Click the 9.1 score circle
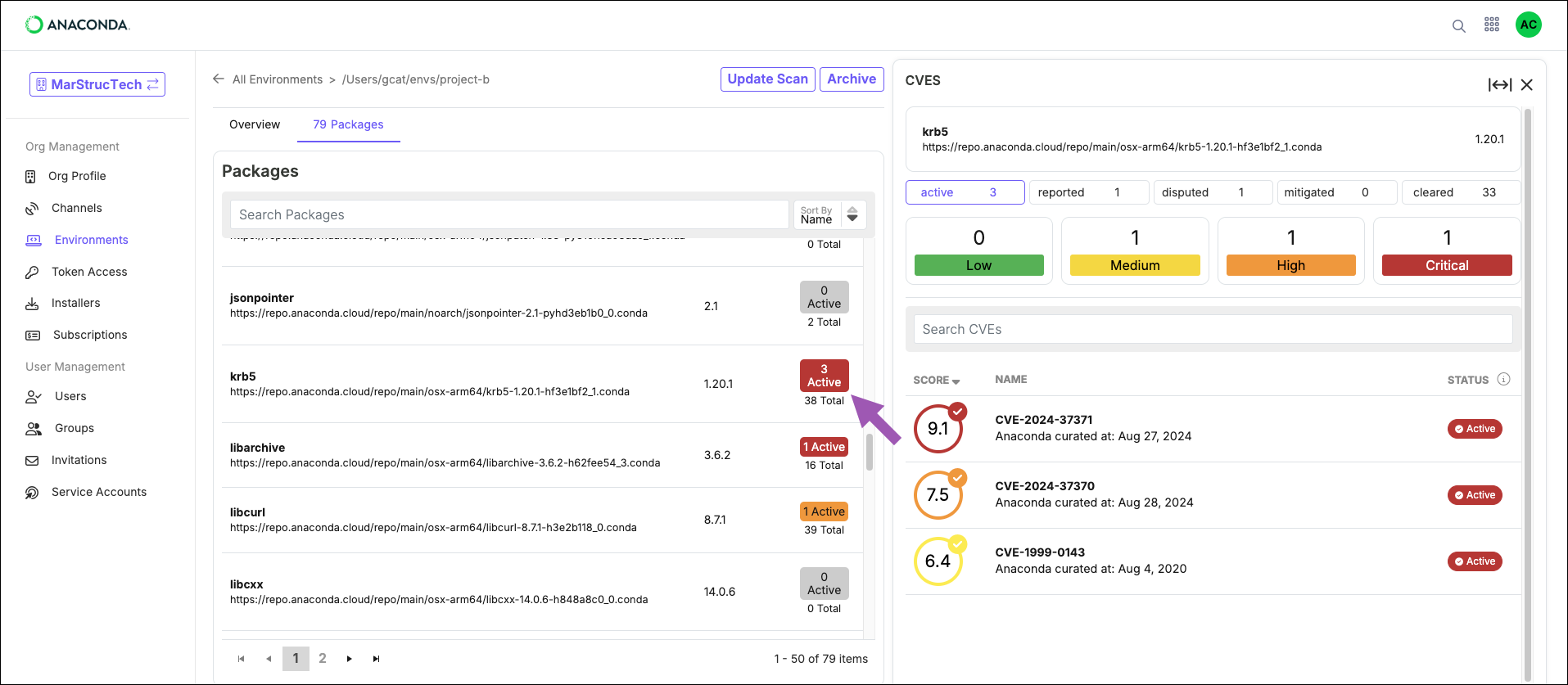 pos(938,429)
